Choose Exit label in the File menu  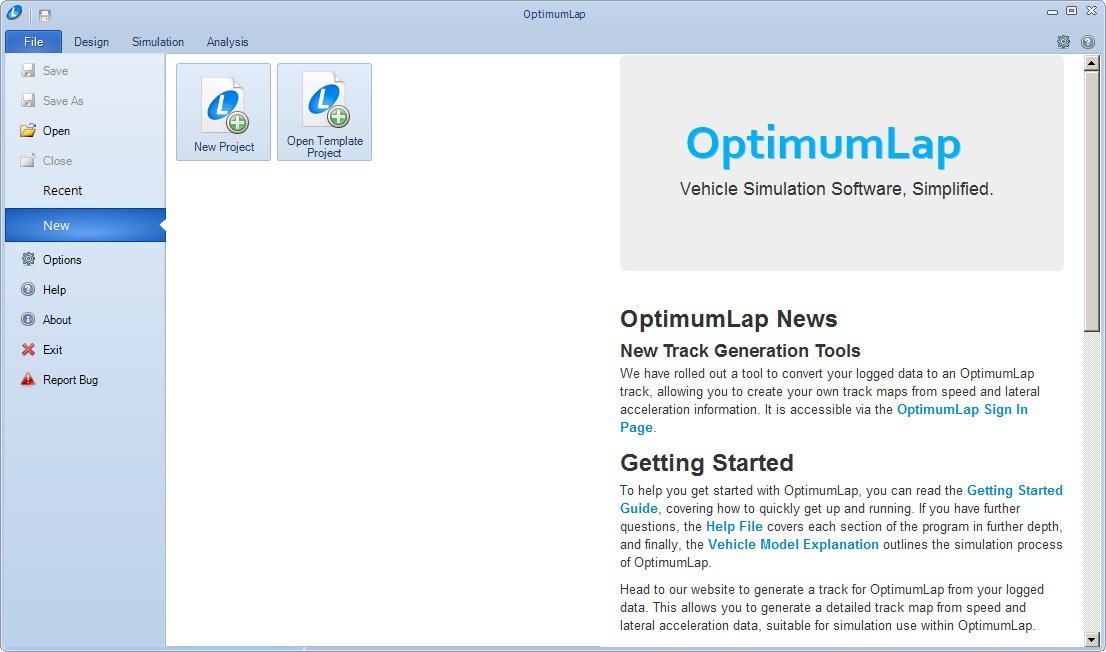pos(53,349)
